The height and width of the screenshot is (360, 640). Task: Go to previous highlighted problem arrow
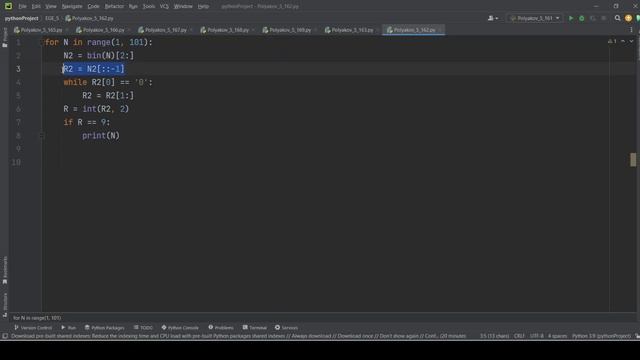pos(623,41)
